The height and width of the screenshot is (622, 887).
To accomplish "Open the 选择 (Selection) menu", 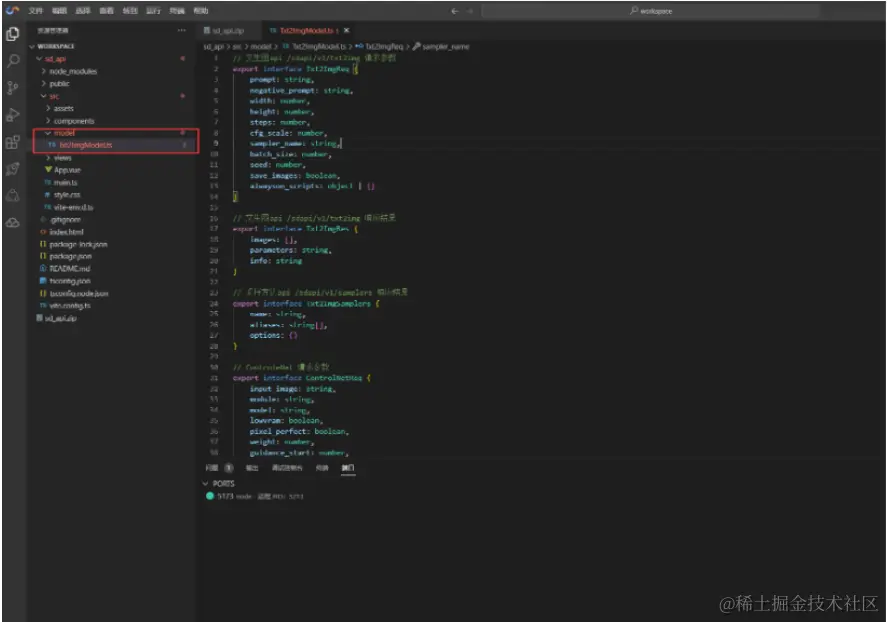I will click(83, 11).
